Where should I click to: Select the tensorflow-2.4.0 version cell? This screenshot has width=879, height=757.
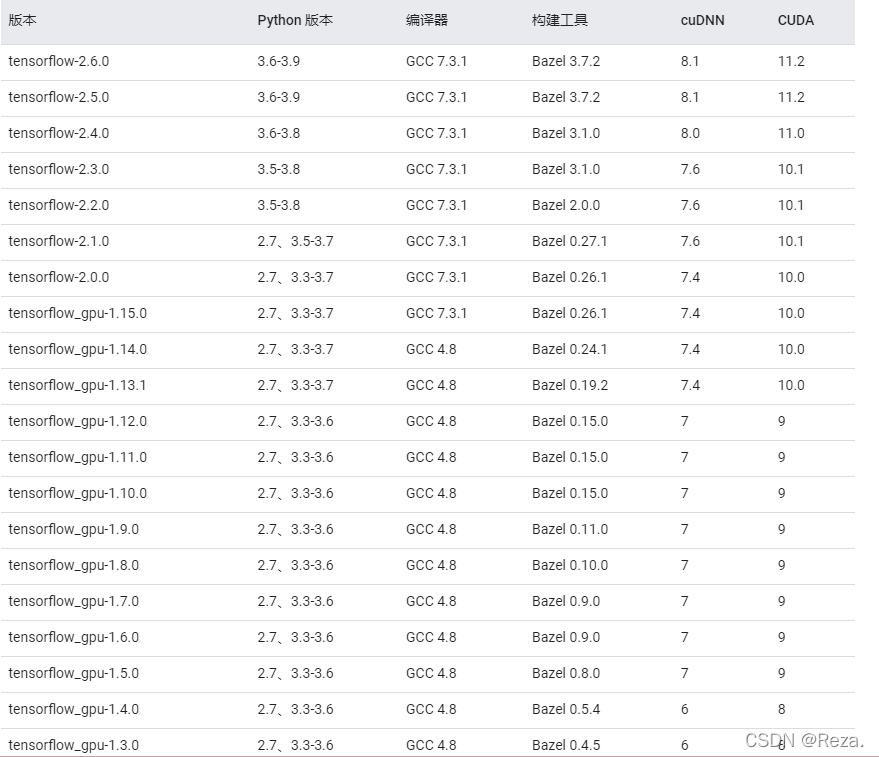(x=59, y=133)
